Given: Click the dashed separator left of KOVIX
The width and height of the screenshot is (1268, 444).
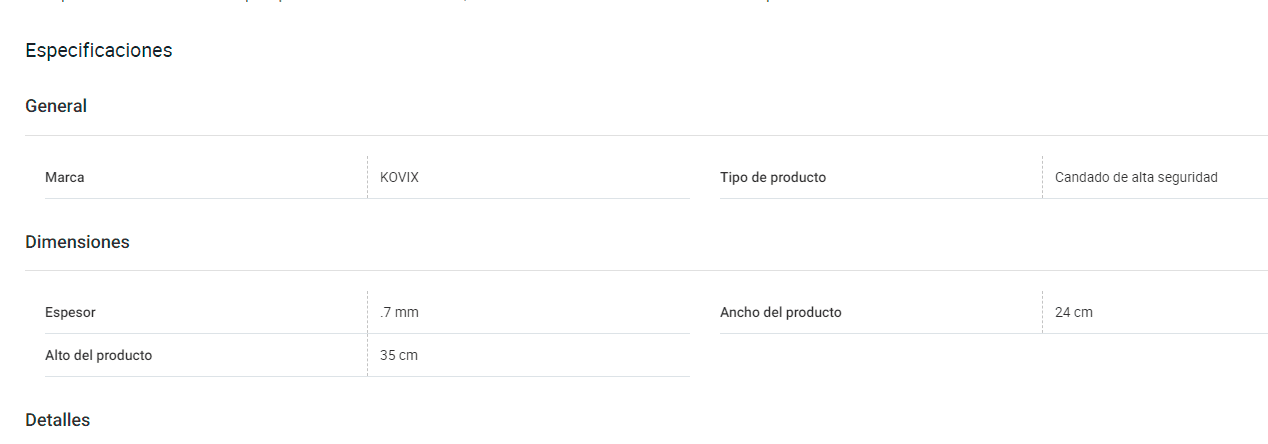Looking at the screenshot, I should pyautogui.click(x=367, y=177).
